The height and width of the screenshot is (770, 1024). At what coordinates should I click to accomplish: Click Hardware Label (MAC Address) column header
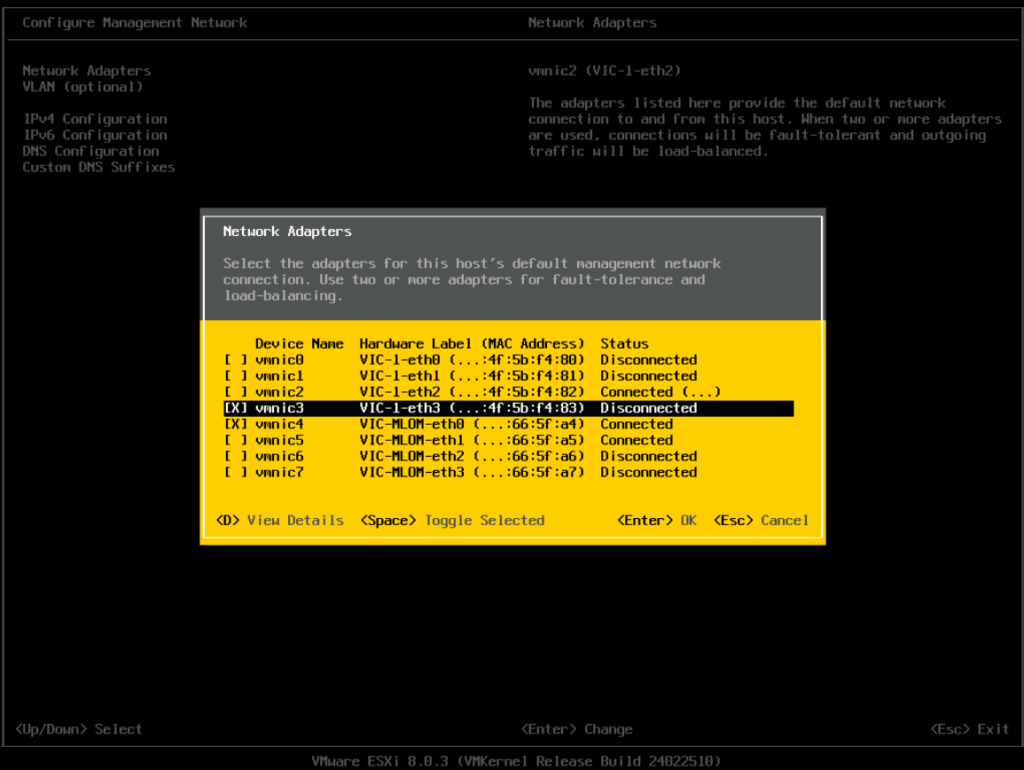click(472, 344)
